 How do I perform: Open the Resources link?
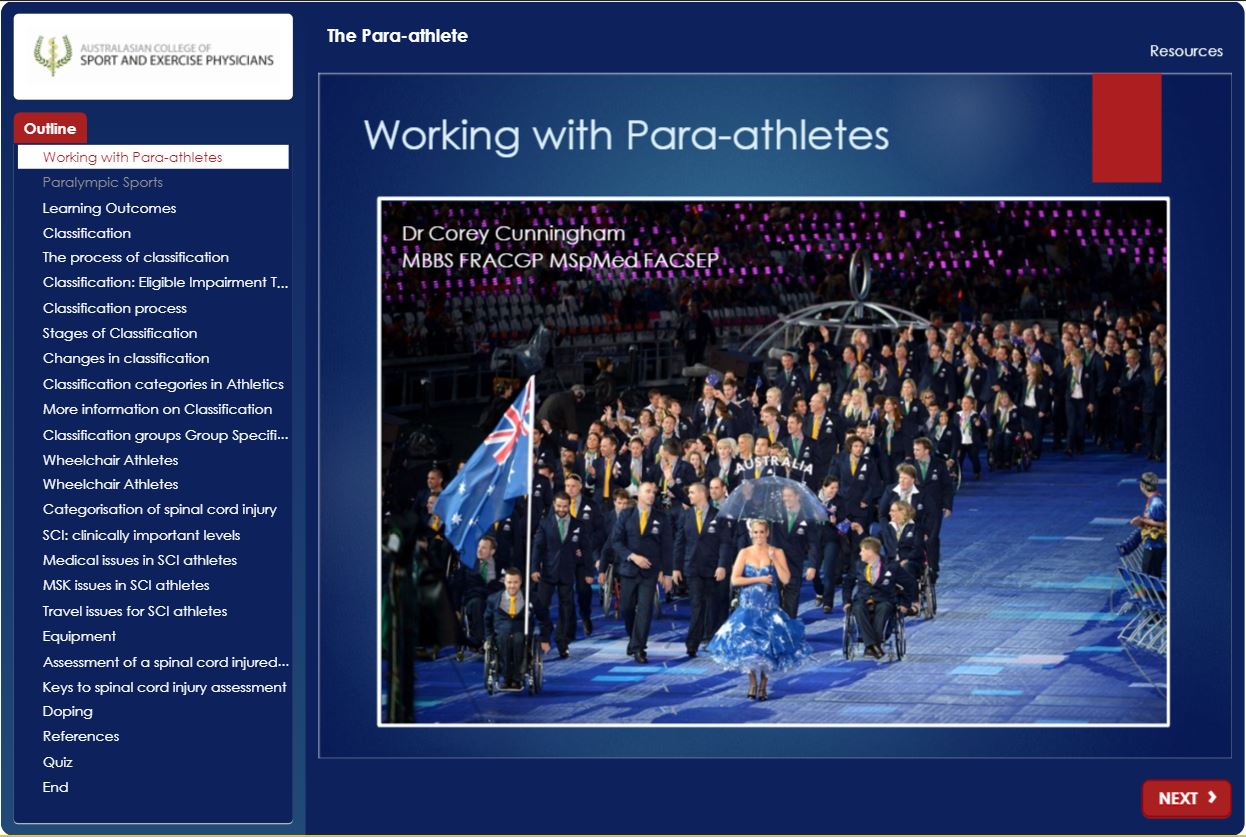click(1185, 51)
